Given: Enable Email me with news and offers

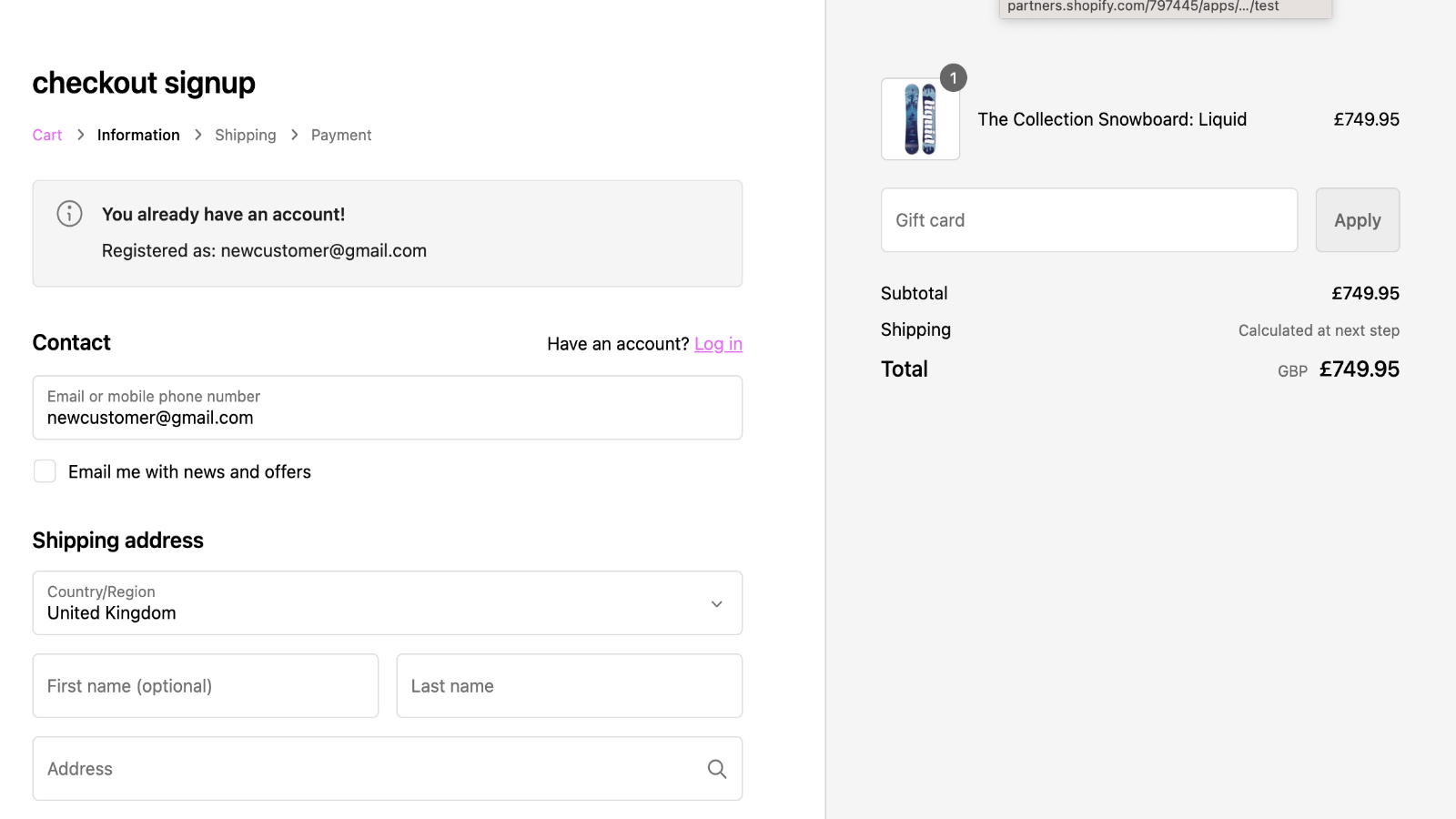Looking at the screenshot, I should (45, 471).
